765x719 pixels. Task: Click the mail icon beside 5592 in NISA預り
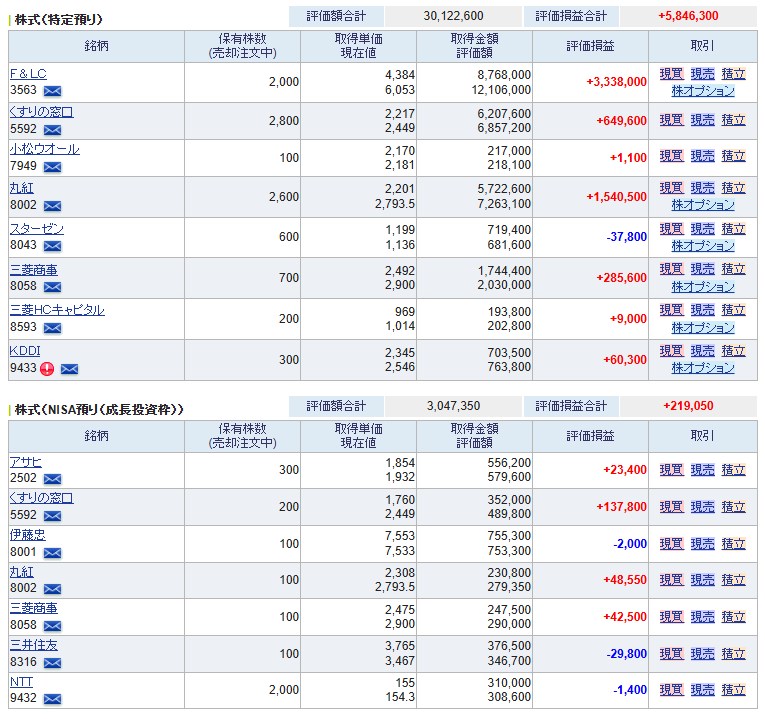52,516
